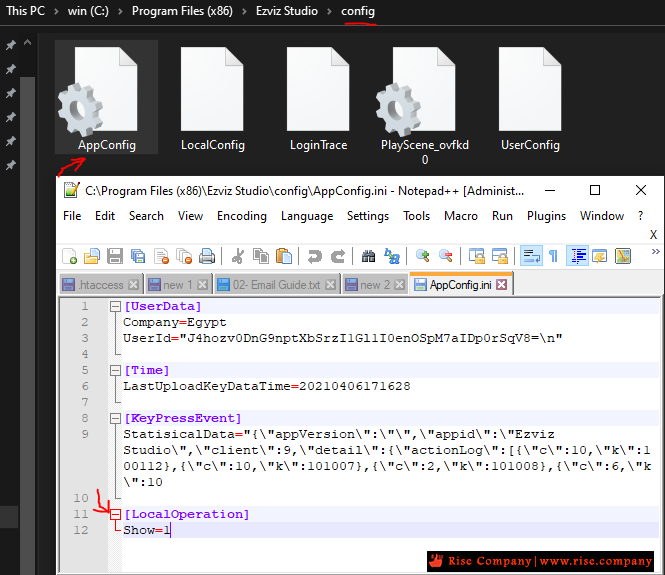Select the UserConfig file in Explorer

530,98
